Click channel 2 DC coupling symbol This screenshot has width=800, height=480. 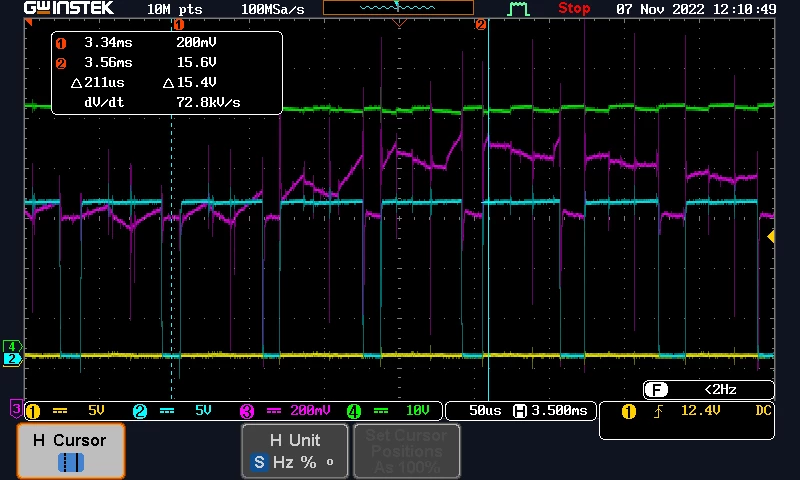pos(167,411)
